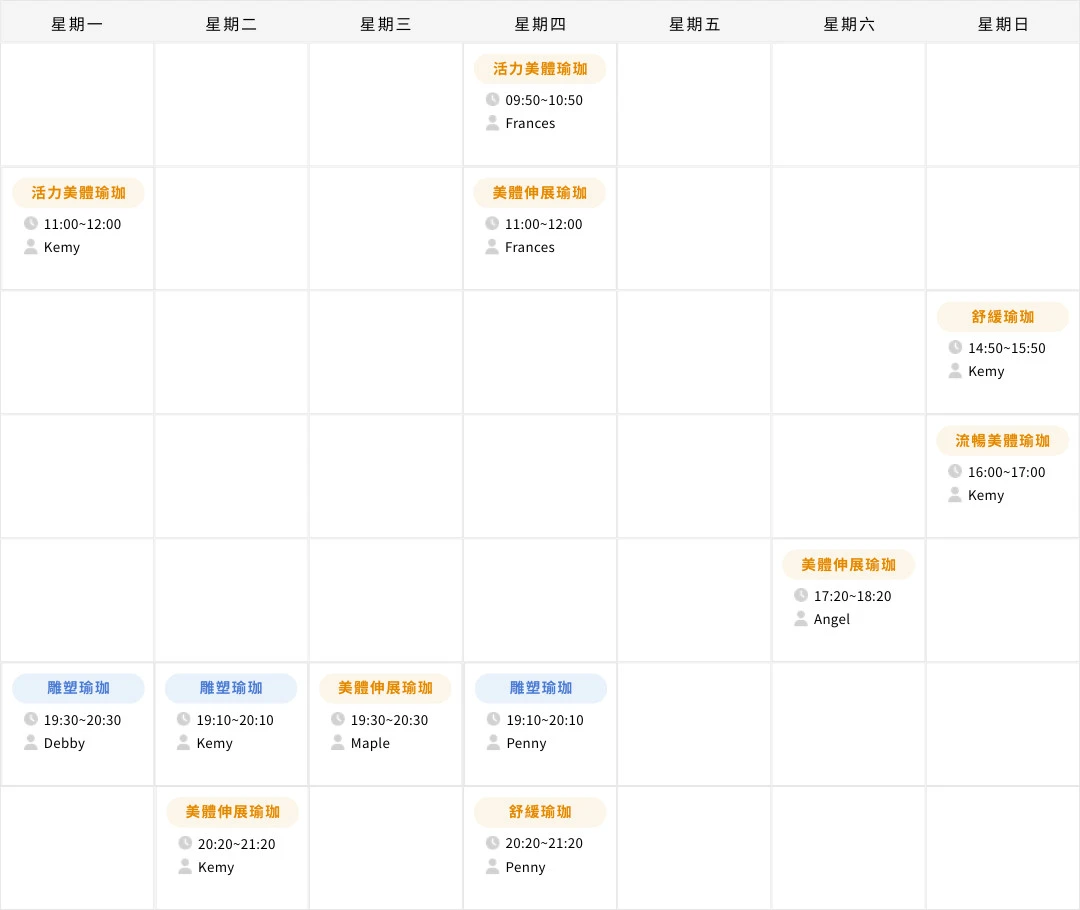The width and height of the screenshot is (1080, 910).
Task: Click clock icon beside Thursday 11:00~12:00
Action: click(x=492, y=223)
